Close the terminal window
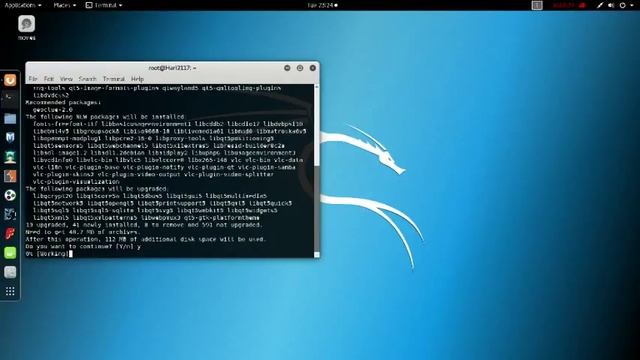This screenshot has width=640, height=360. point(313,68)
